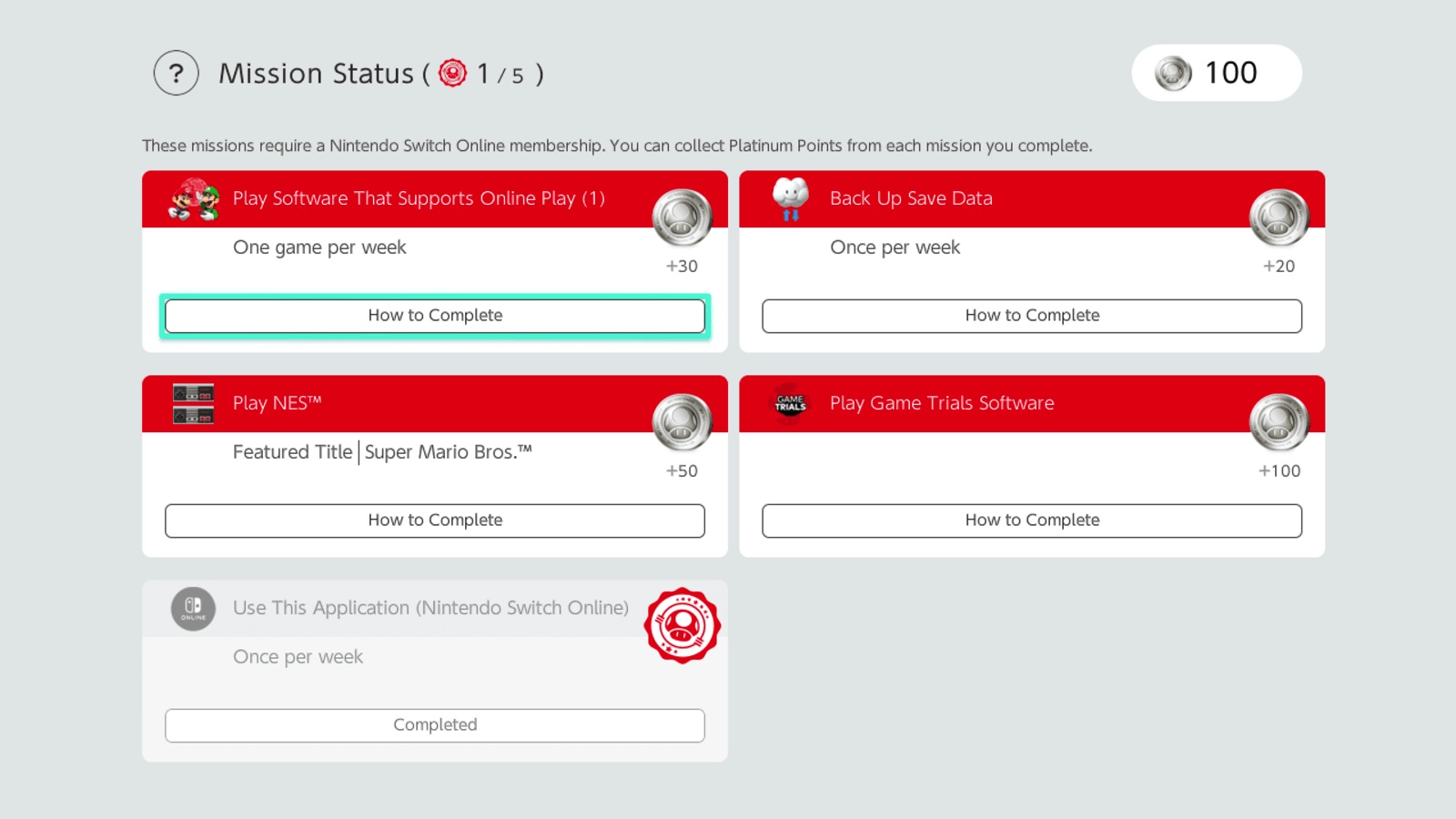The image size is (1456, 819).
Task: Click the cloud Back Up Save Data icon
Action: point(790,198)
